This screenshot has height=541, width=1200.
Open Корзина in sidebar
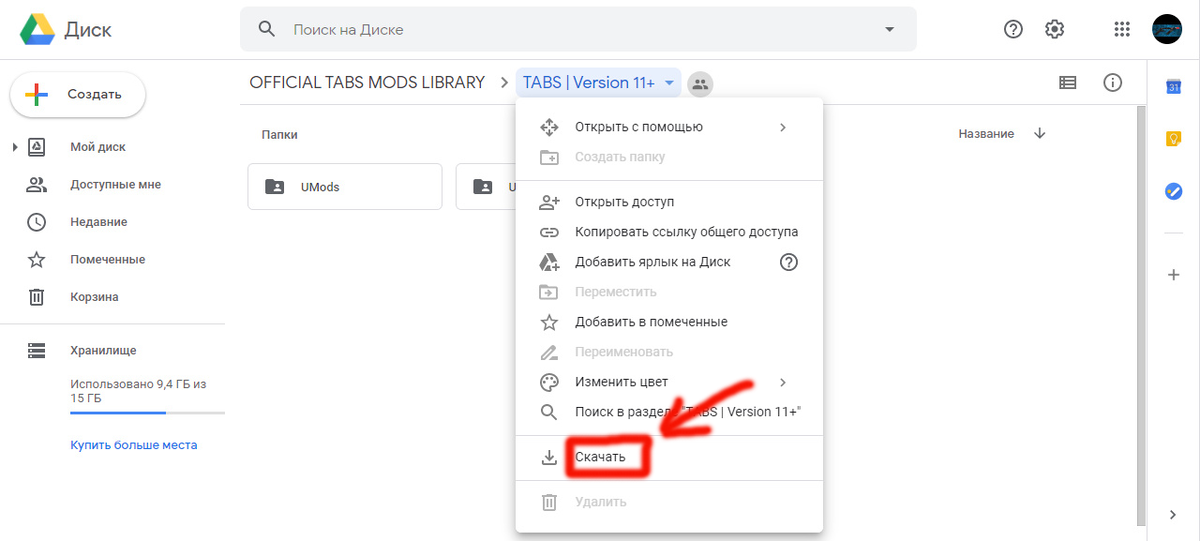coord(94,297)
